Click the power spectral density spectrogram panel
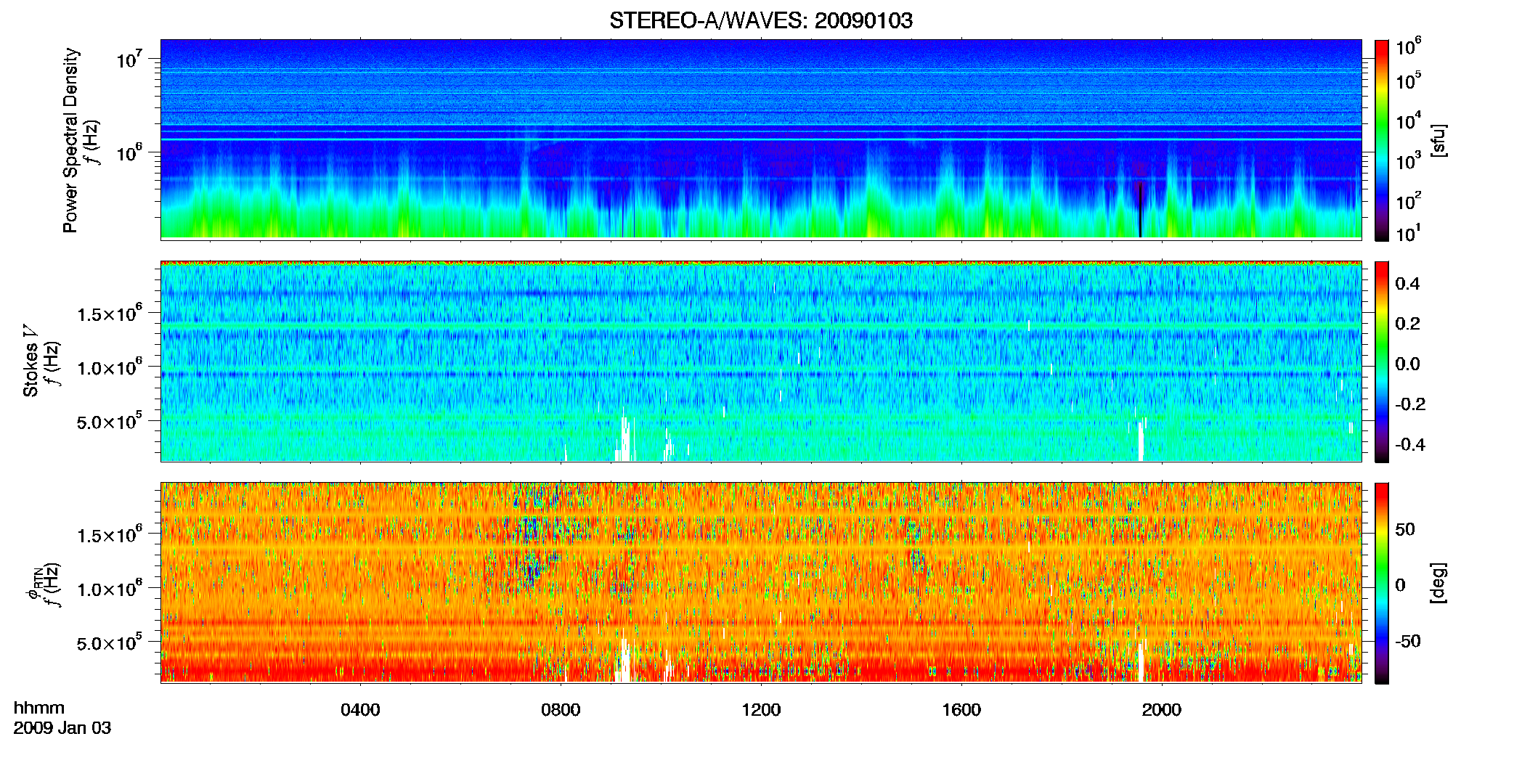The height and width of the screenshot is (784, 1522). 761,139
